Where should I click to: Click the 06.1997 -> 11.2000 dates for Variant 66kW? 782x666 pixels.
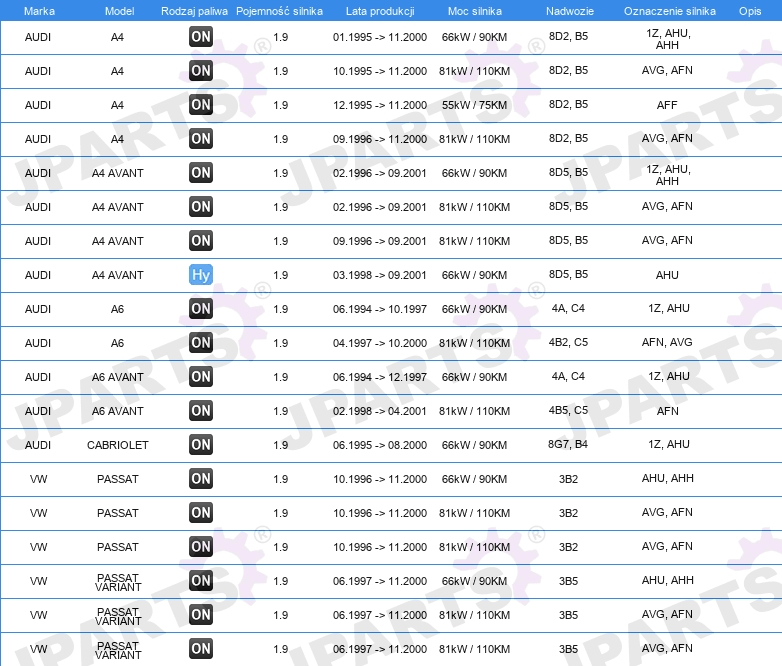380,581
